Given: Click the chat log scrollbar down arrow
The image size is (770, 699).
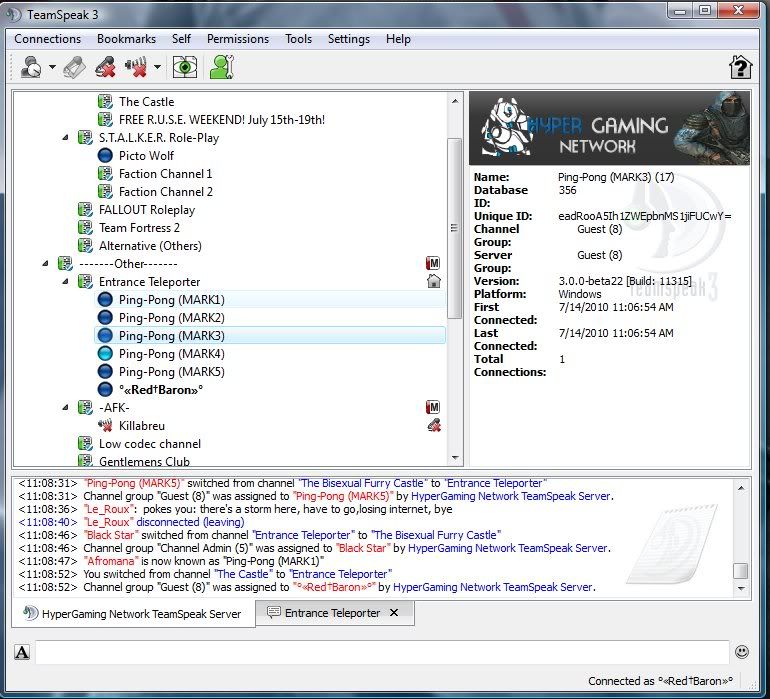Looking at the screenshot, I should pos(741,588).
